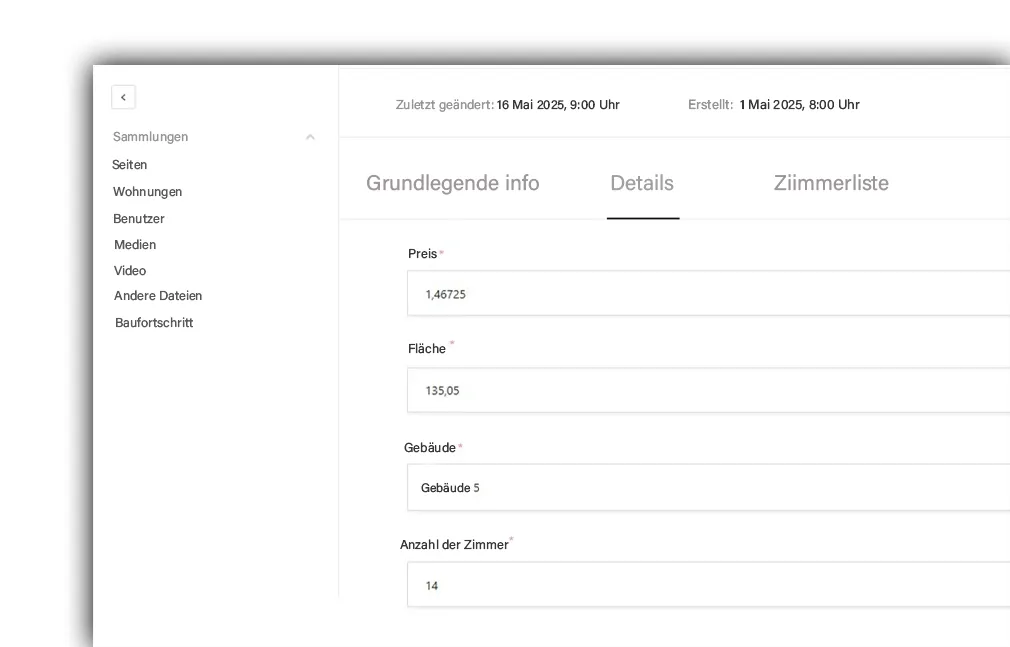Click the Anzahl der Zimmer label
1010x647 pixels.
coord(454,545)
